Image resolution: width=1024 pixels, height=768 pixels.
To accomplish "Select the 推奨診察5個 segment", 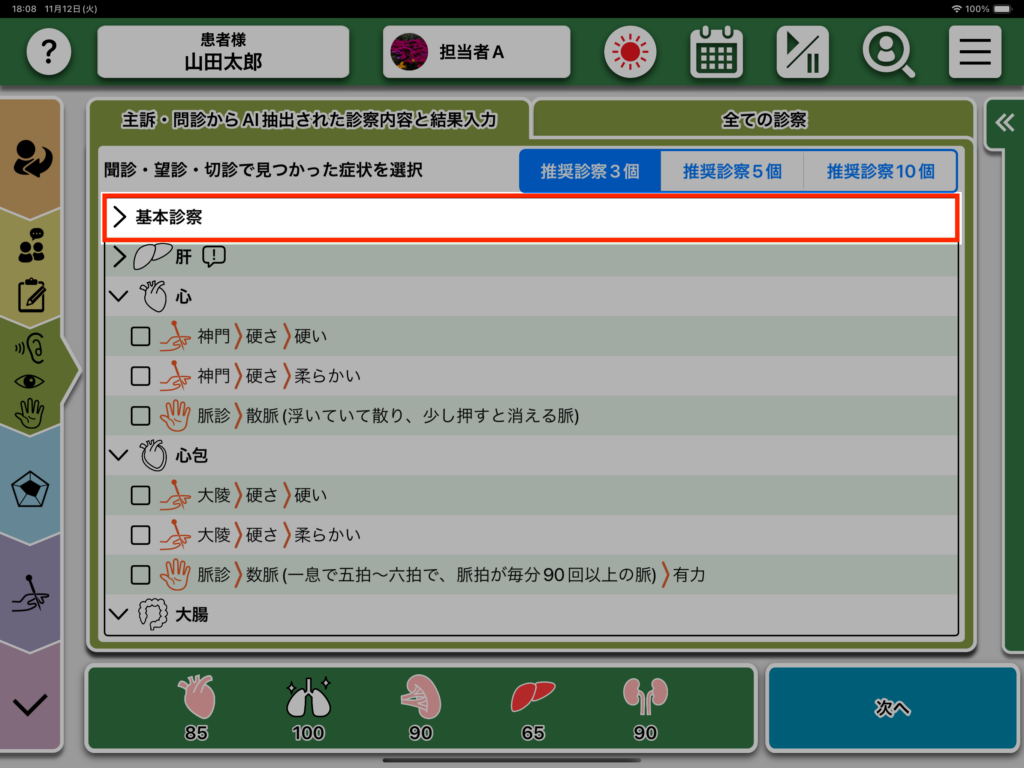I will (x=732, y=171).
